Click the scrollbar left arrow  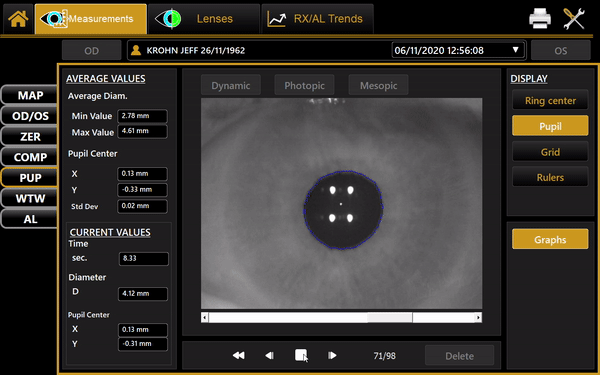point(205,317)
